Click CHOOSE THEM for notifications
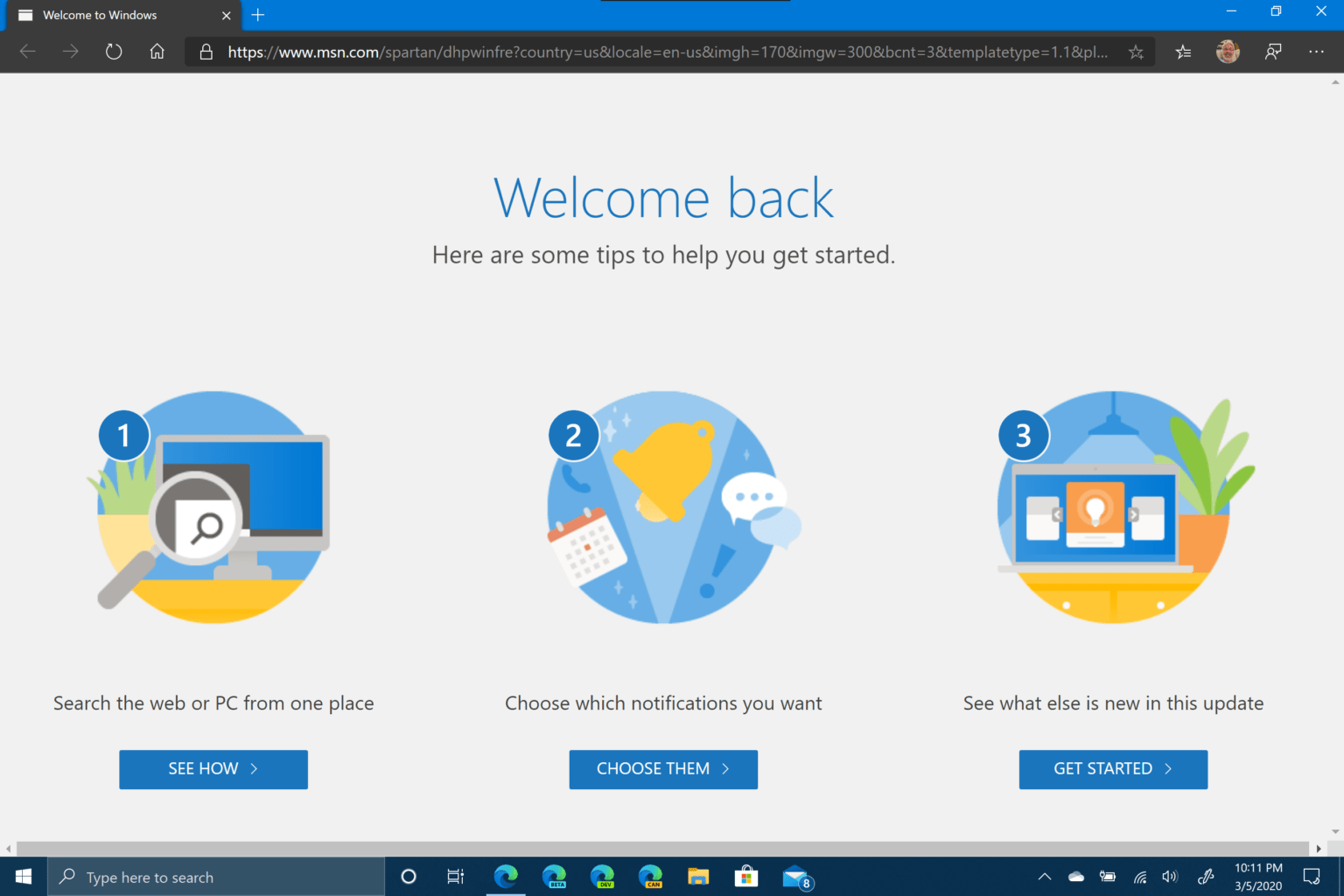This screenshot has width=1344, height=896. tap(663, 769)
